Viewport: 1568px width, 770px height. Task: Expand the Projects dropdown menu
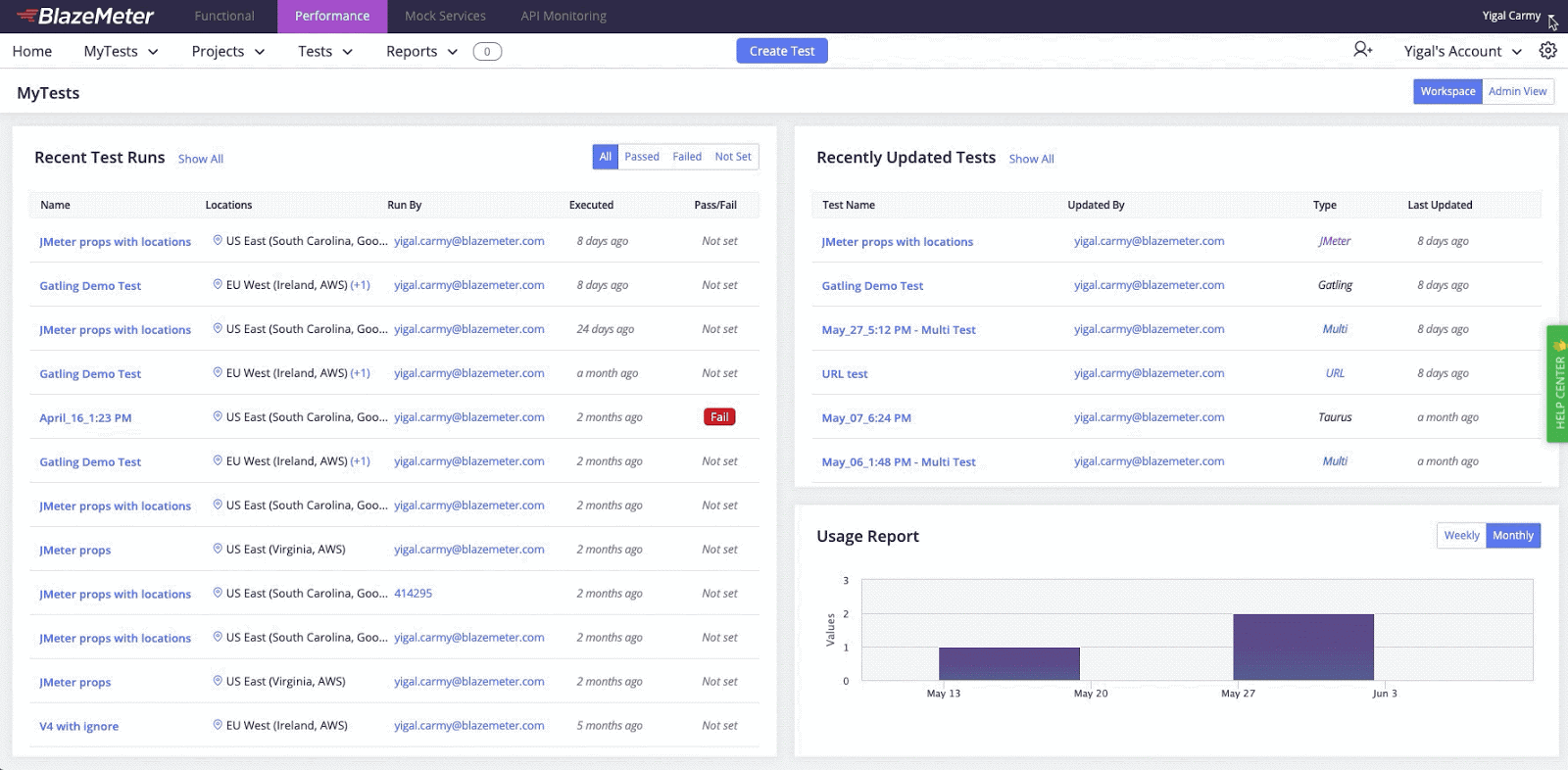click(x=228, y=51)
